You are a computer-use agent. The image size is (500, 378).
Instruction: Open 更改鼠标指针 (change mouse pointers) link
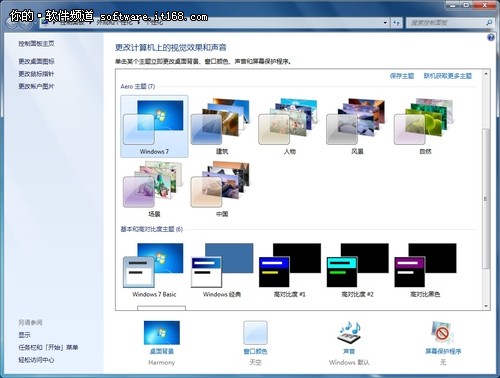click(36, 74)
